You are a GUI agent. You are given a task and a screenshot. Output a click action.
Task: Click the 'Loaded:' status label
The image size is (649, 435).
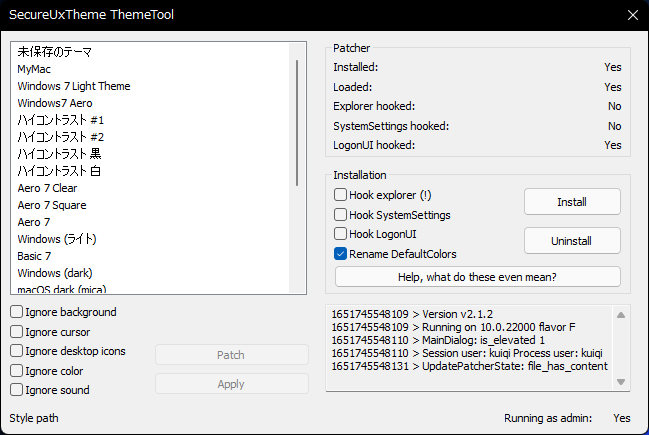tap(353, 87)
